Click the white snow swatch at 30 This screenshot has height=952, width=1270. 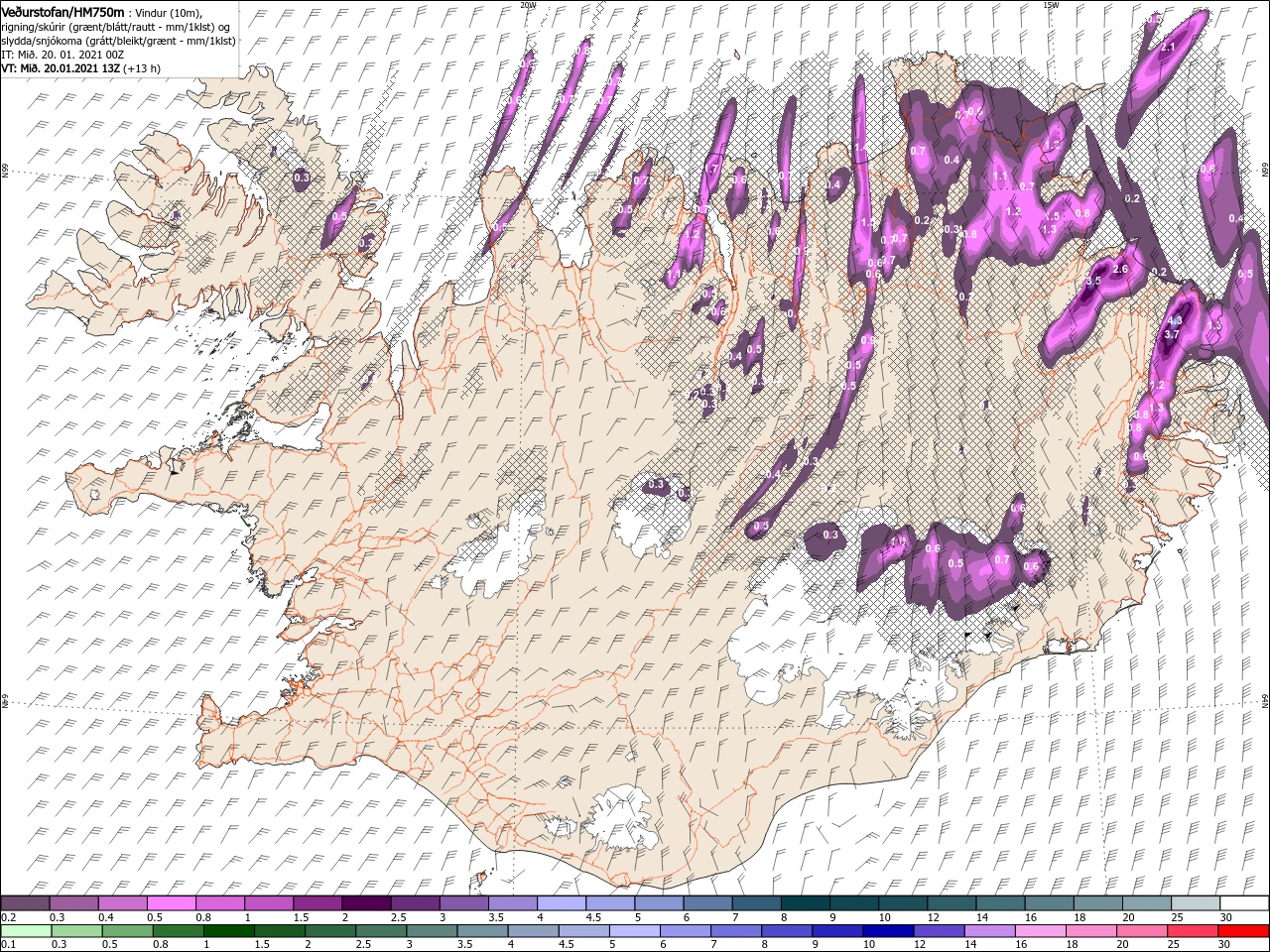point(1244,902)
